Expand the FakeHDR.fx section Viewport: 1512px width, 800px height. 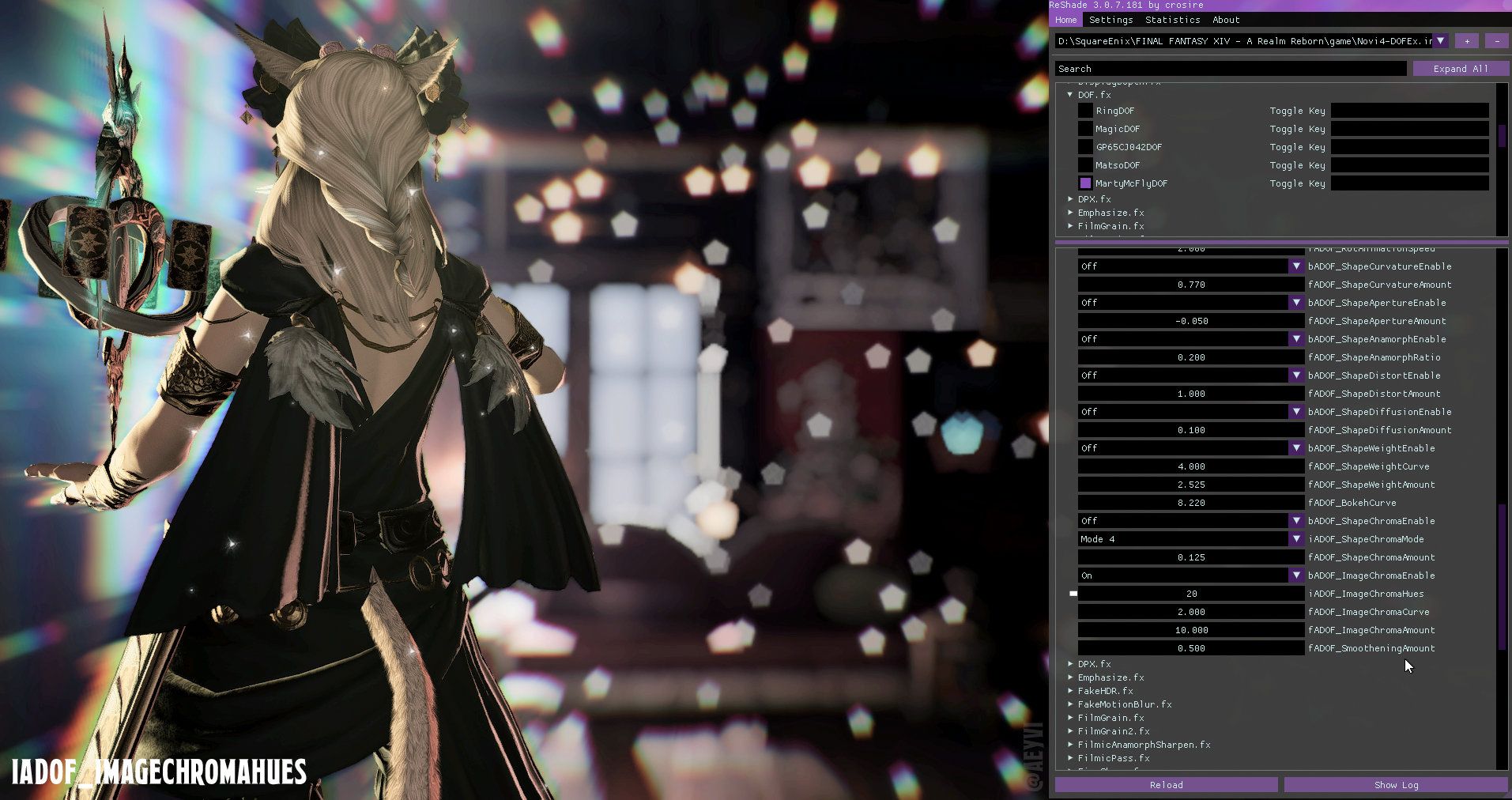click(x=1070, y=691)
